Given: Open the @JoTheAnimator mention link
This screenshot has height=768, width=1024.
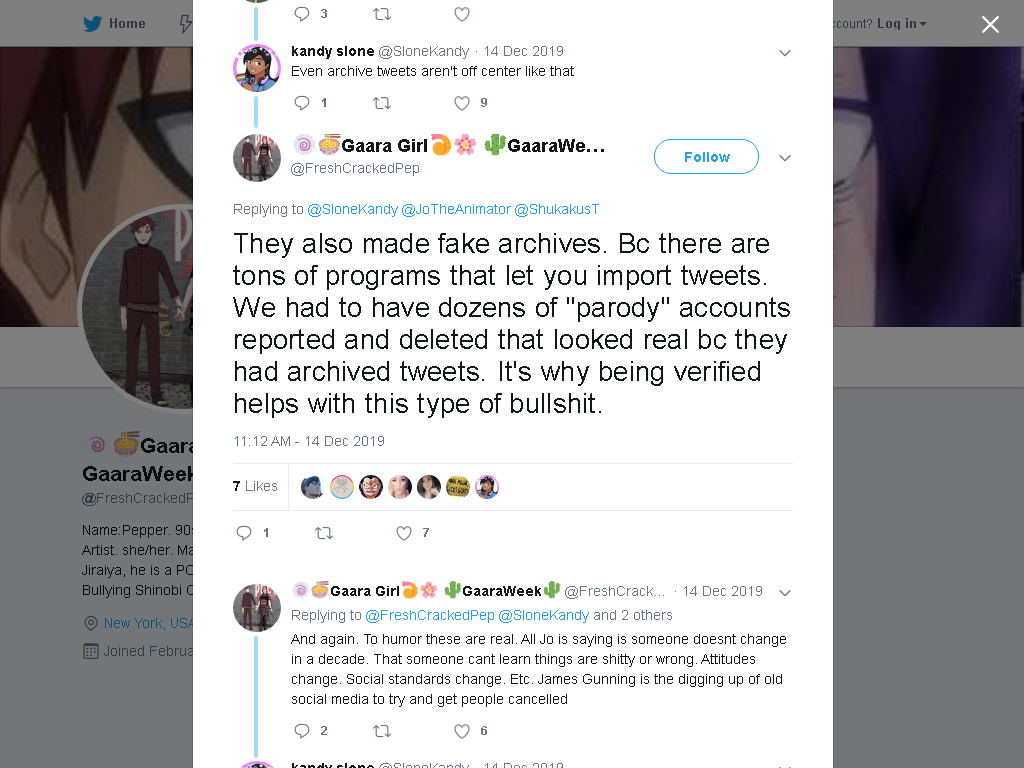Looking at the screenshot, I should (x=456, y=209).
